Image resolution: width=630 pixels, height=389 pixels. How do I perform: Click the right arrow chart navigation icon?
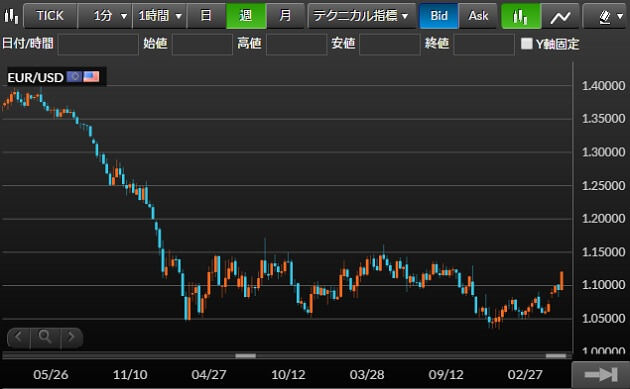coord(71,337)
